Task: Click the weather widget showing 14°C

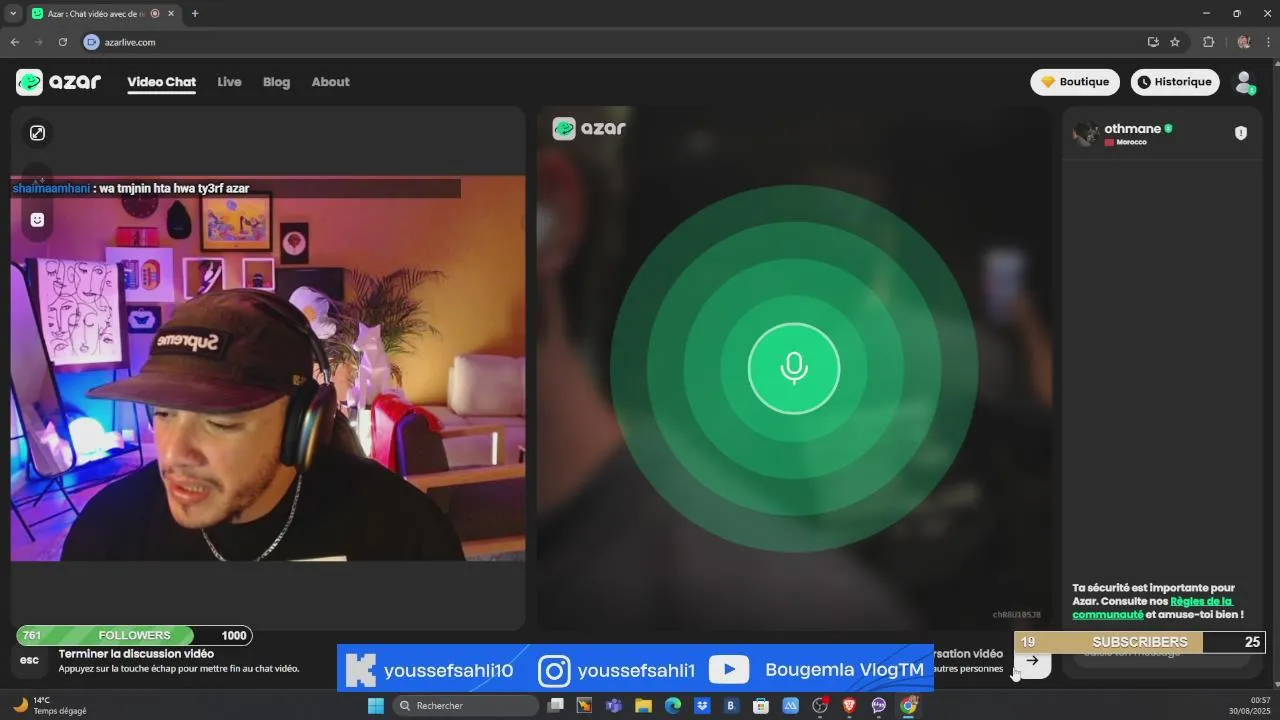Action: point(50,705)
